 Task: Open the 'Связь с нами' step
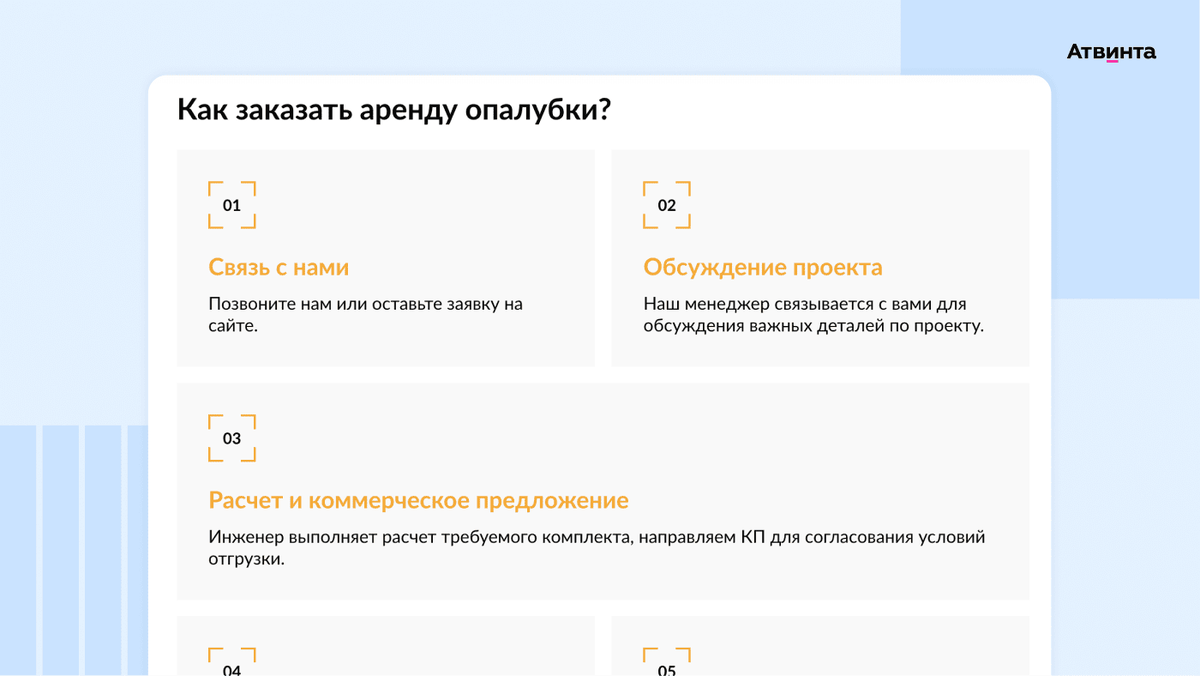[x=278, y=267]
